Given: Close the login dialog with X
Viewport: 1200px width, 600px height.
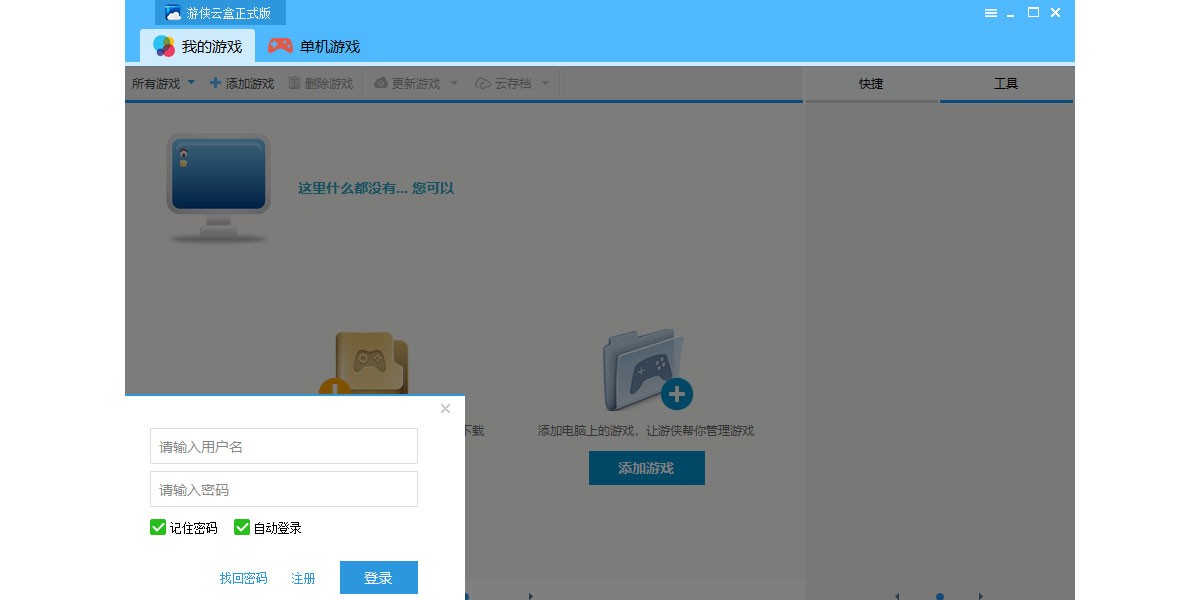Looking at the screenshot, I should (x=445, y=408).
